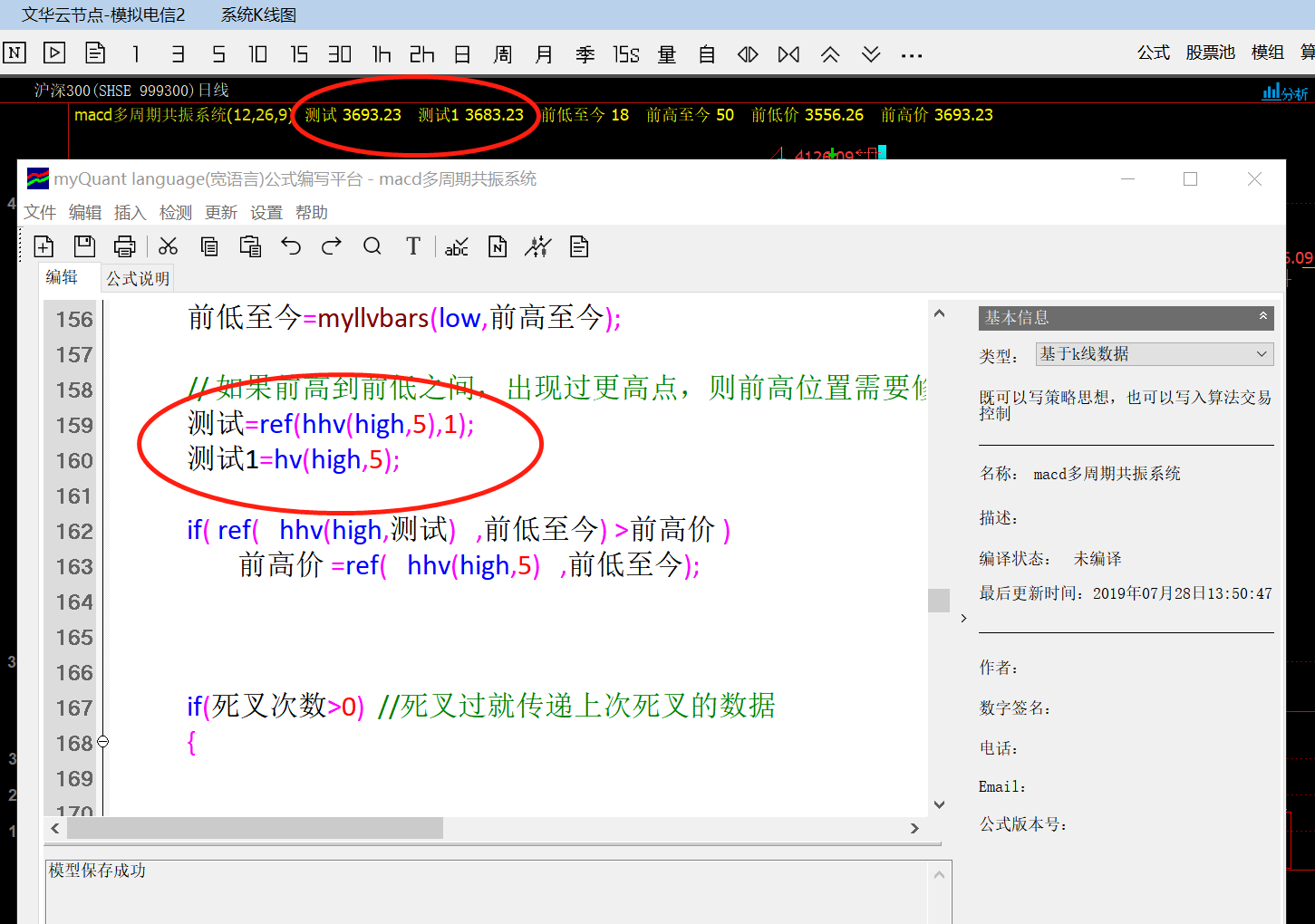
Task: Save the formula with the floppy disk icon
Action: click(x=84, y=246)
